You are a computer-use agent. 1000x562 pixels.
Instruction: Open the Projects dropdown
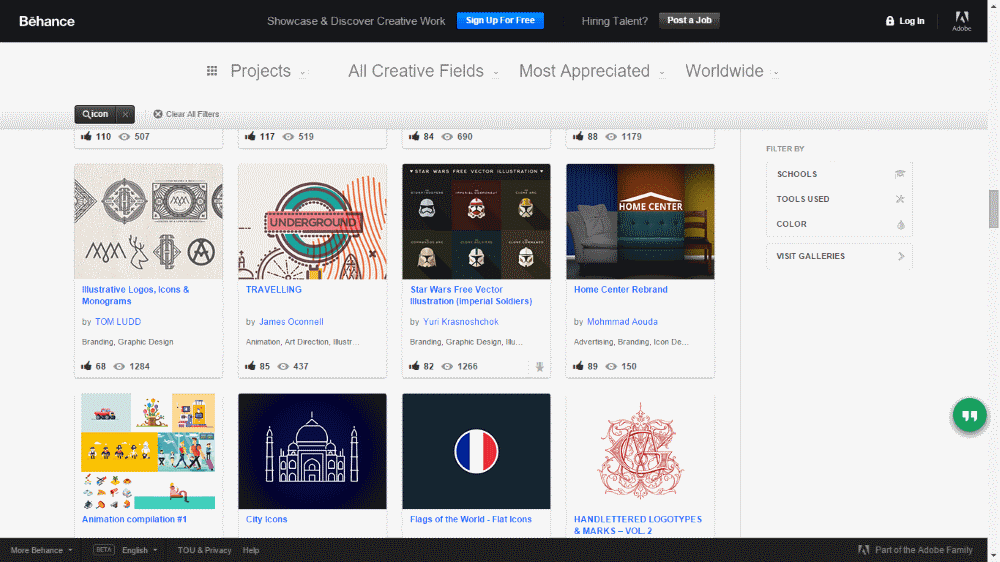pos(268,71)
